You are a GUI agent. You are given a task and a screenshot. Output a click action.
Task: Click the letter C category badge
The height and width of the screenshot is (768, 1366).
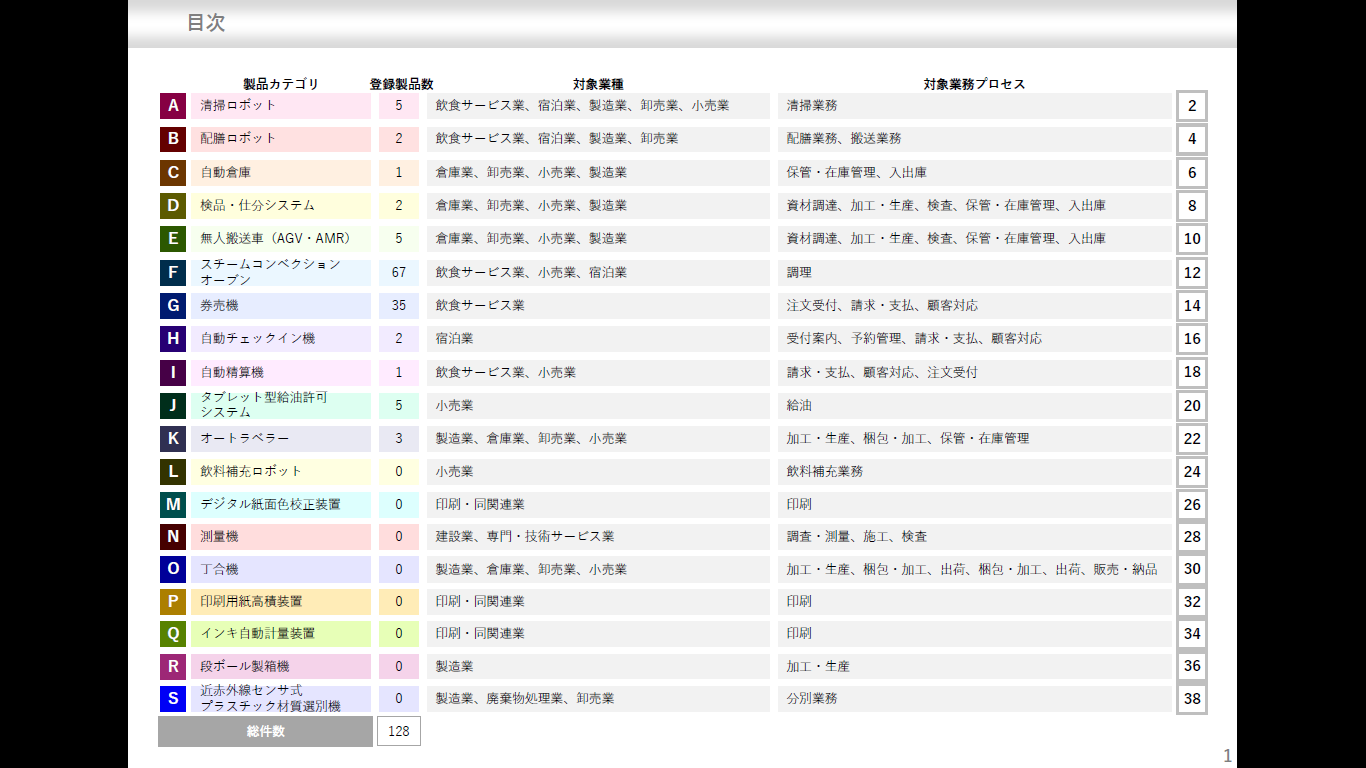tap(173, 173)
